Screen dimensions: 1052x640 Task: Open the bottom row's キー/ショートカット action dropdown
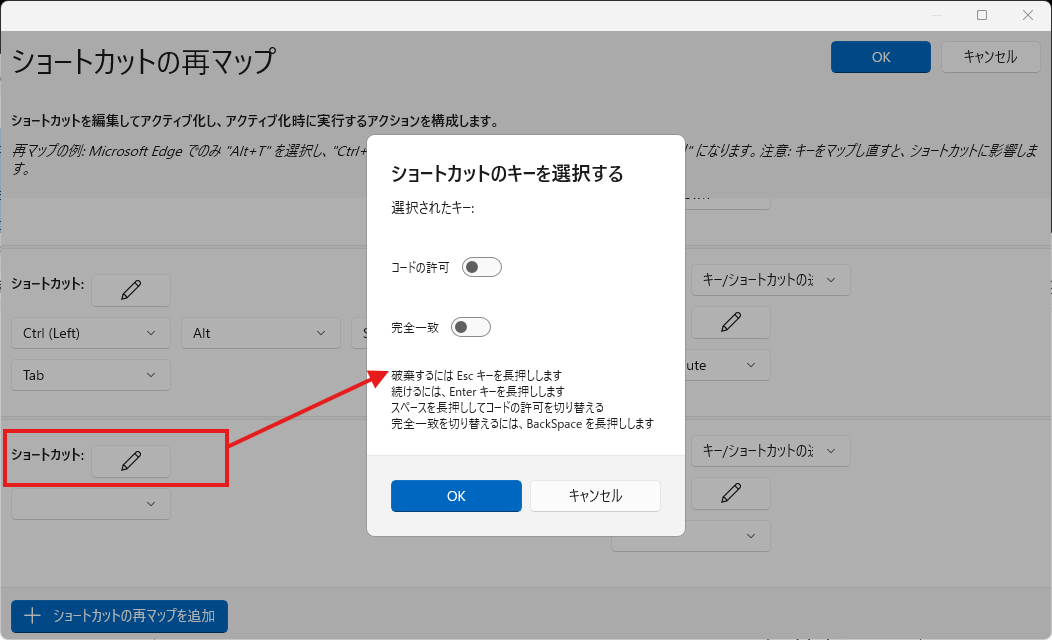point(770,451)
